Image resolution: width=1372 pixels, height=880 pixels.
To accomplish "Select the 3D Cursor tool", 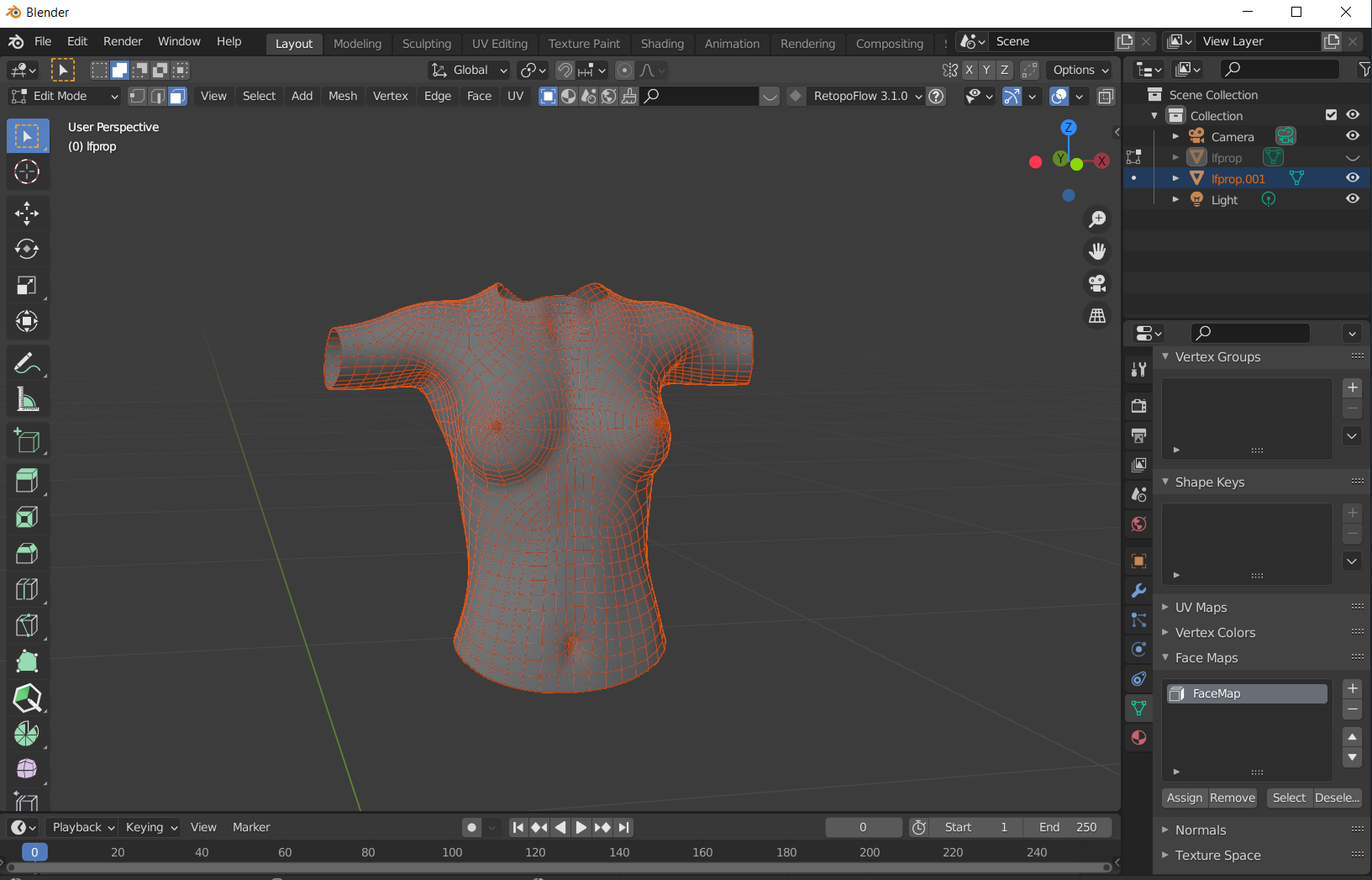I will 27,172.
